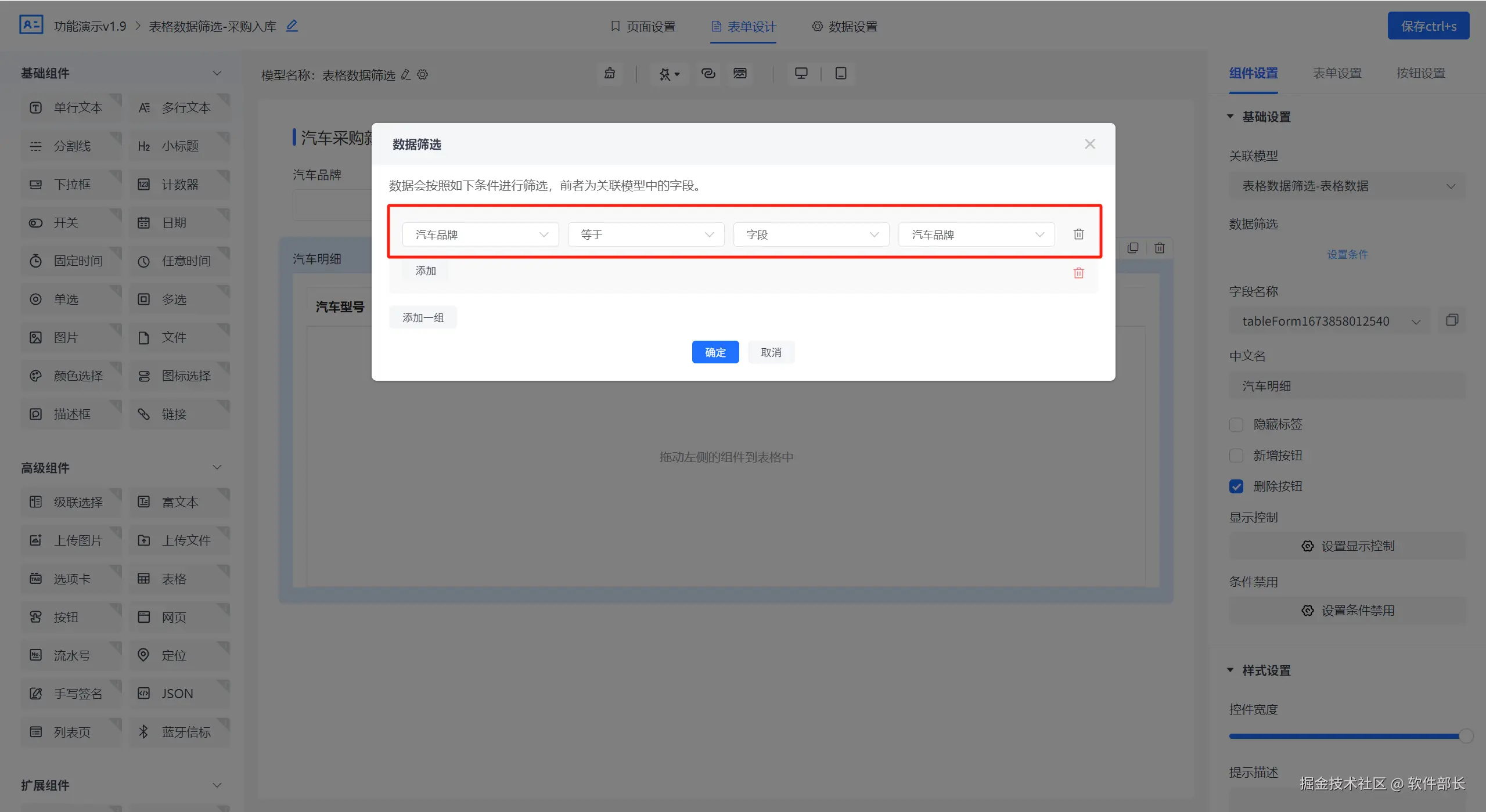Open model settings gear beside model name
This screenshot has width=1486, height=812.
click(x=423, y=74)
